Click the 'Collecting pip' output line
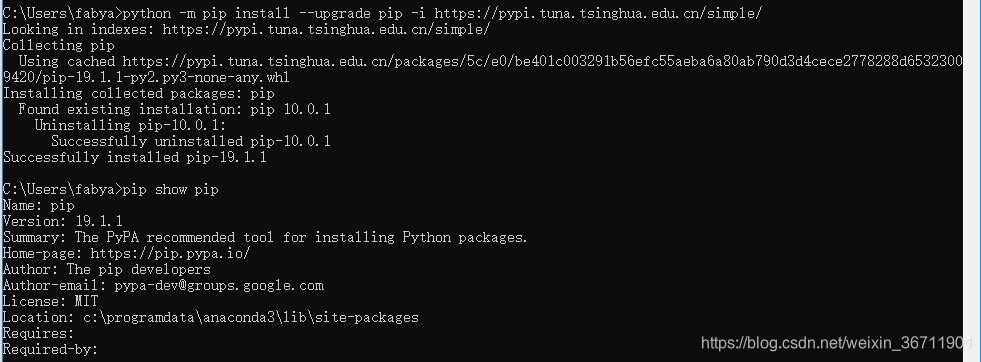This screenshot has height=362, width=981. 59,46
